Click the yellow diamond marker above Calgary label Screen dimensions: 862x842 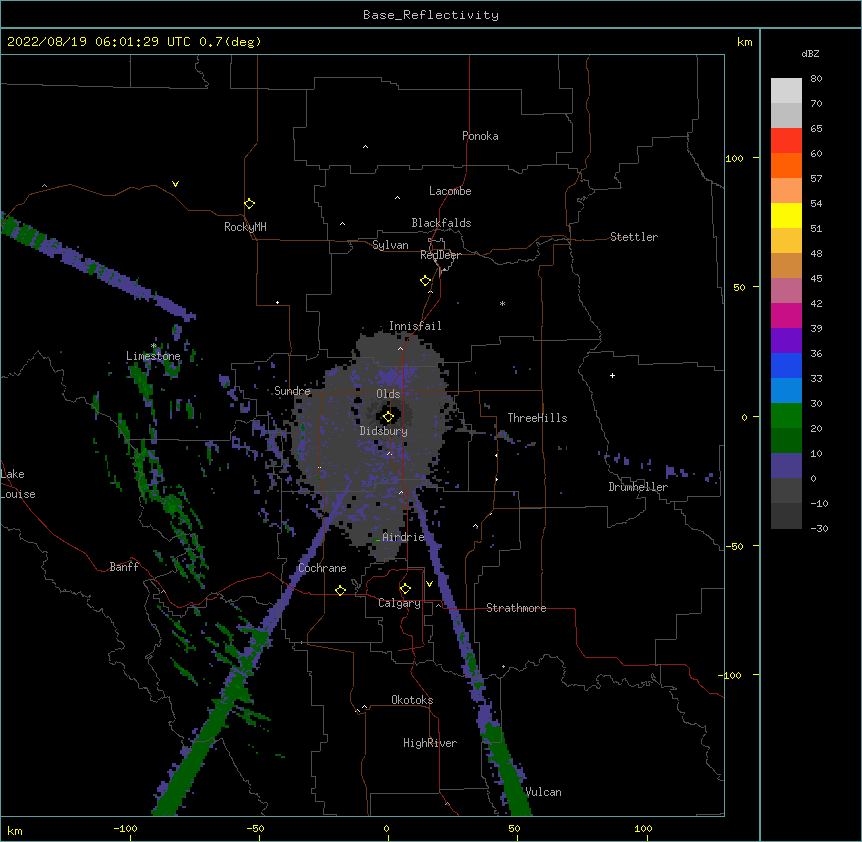[405, 589]
